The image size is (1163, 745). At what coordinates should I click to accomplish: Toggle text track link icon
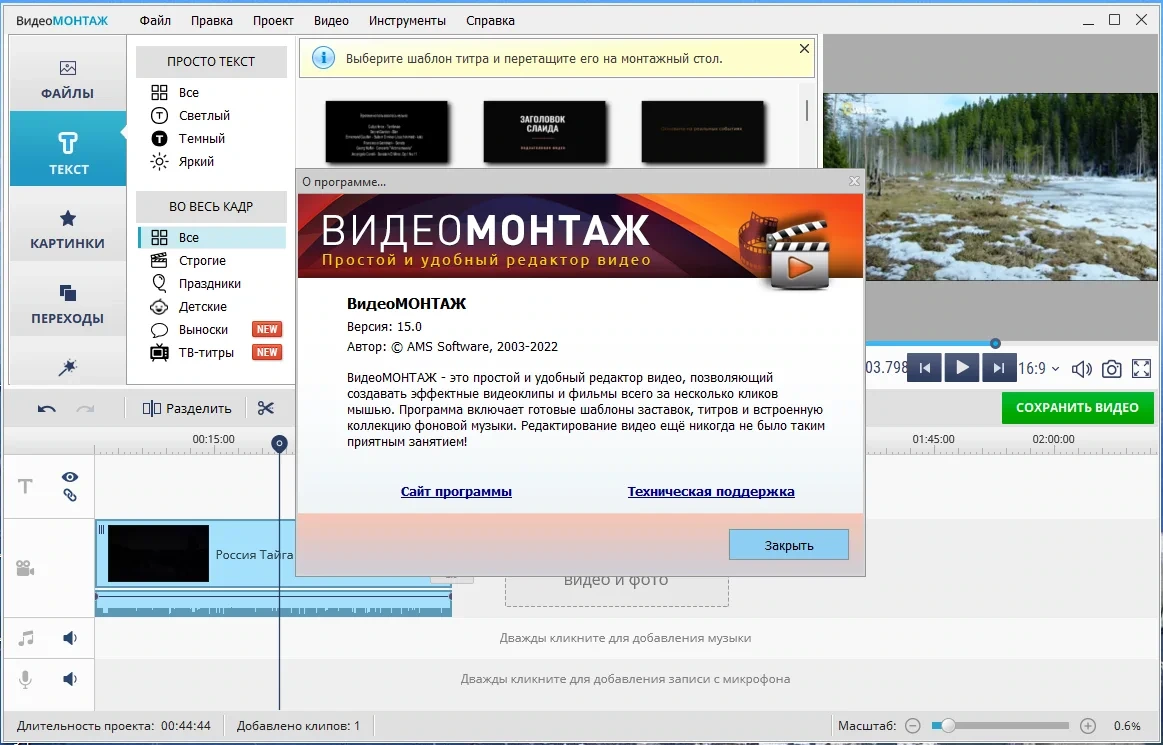tap(70, 496)
